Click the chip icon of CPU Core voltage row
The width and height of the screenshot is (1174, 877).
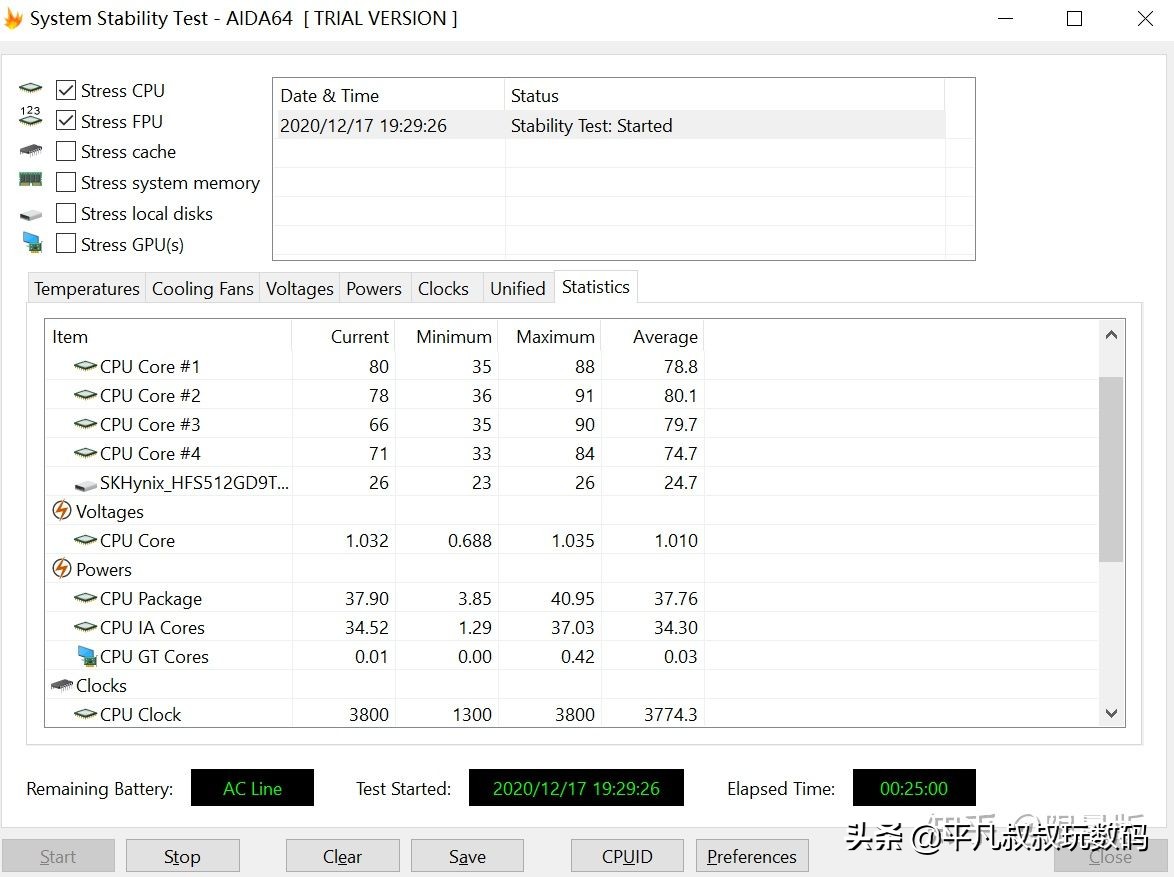(85, 540)
